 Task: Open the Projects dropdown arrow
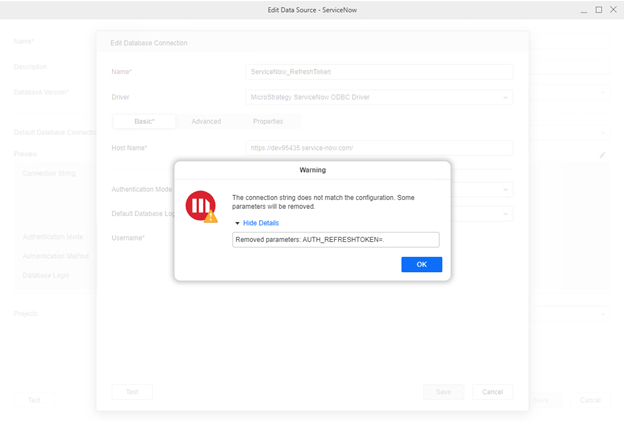click(x=603, y=314)
